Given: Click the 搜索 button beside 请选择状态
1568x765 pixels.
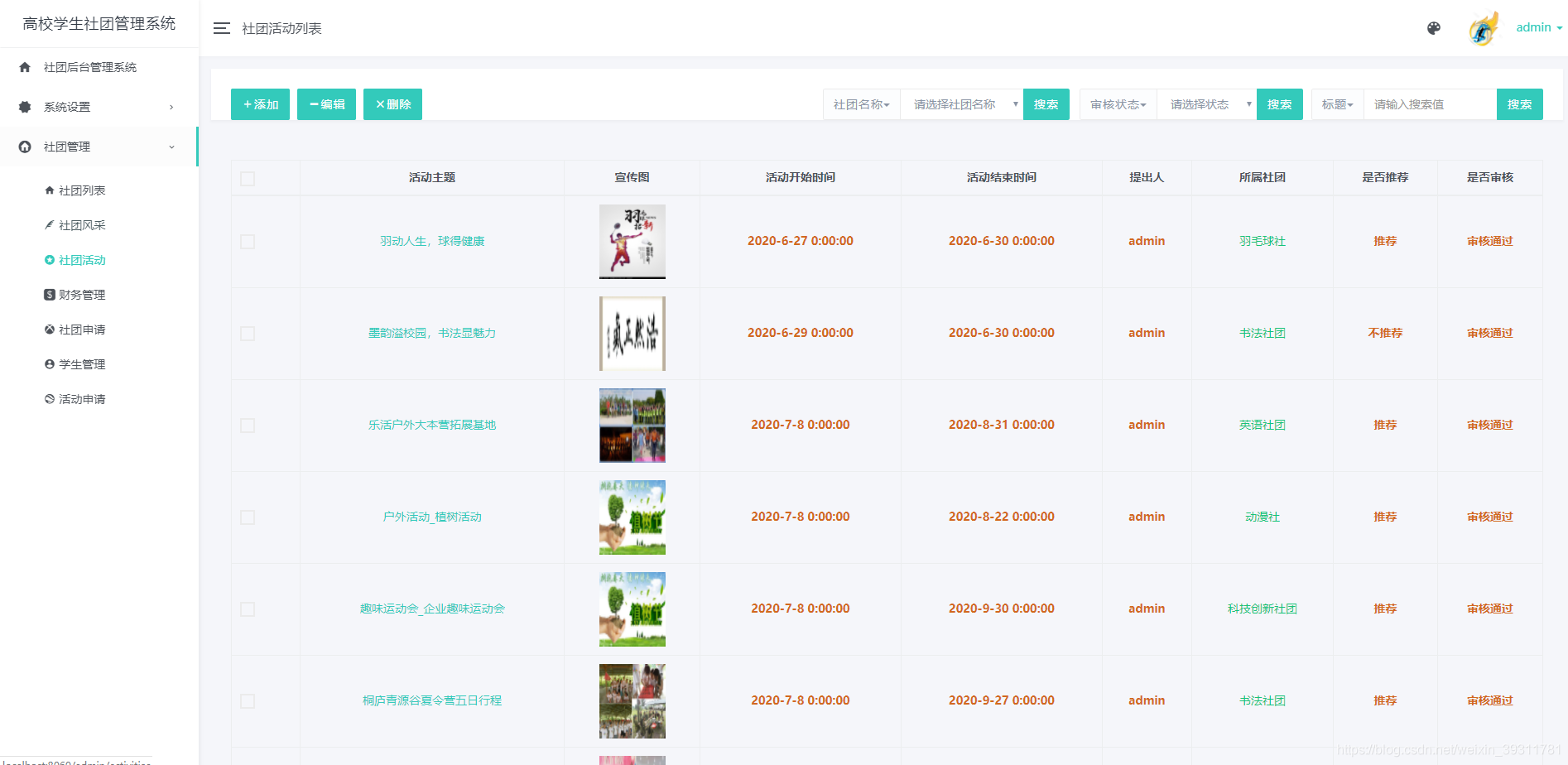Looking at the screenshot, I should tap(1280, 104).
